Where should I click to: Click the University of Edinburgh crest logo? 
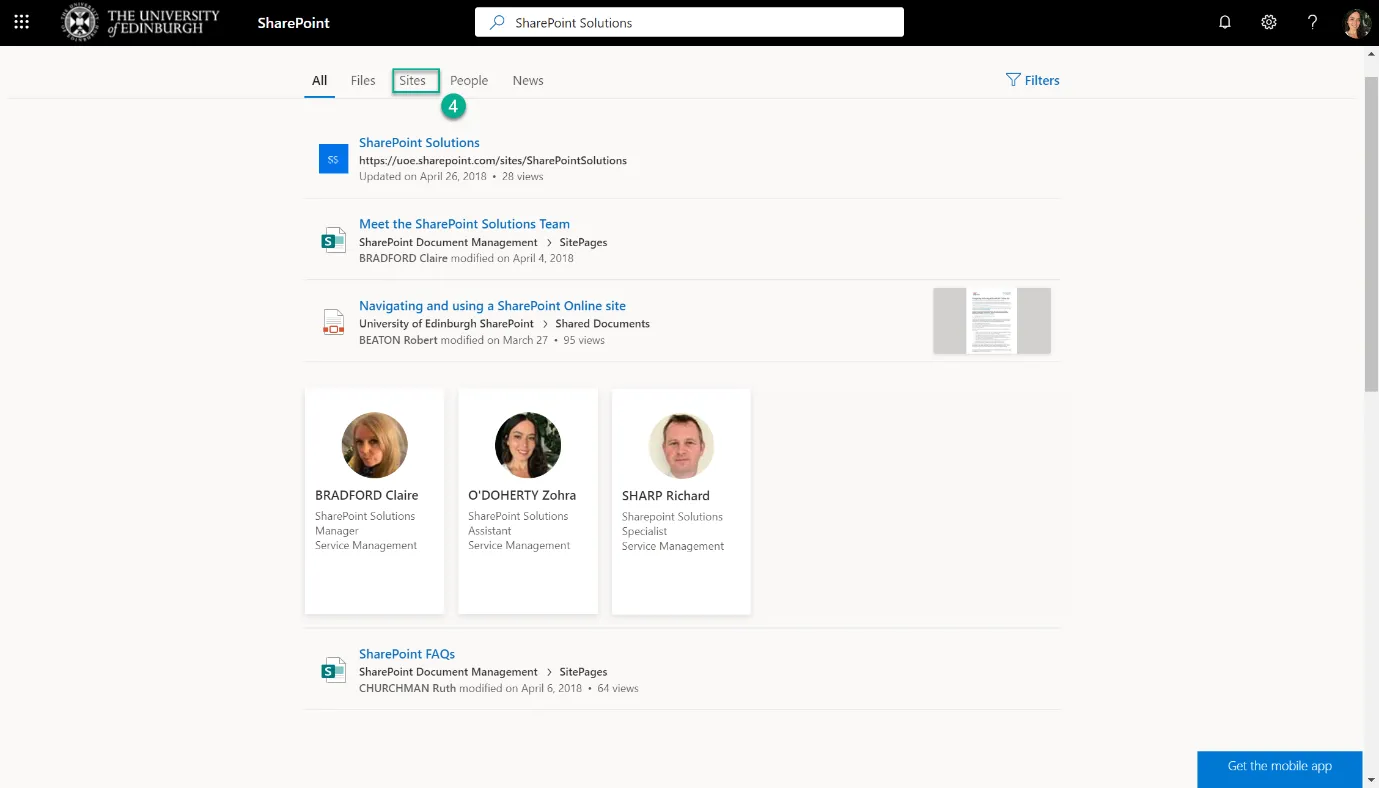(x=78, y=22)
